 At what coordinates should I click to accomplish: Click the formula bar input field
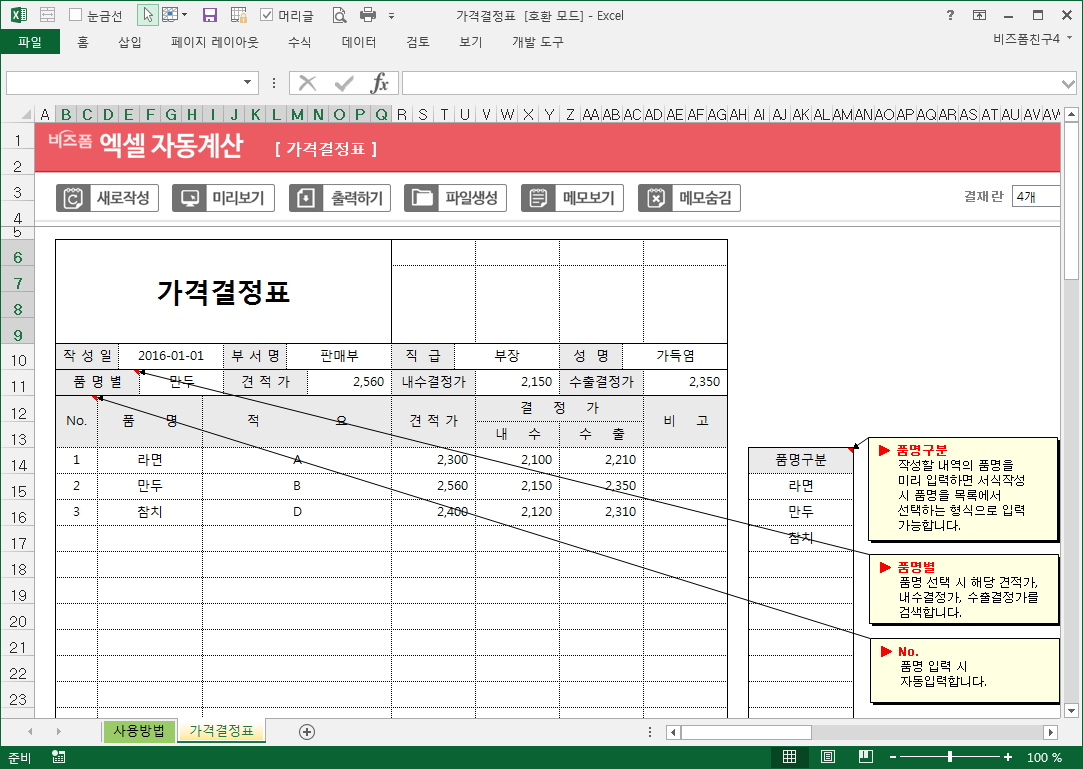point(730,82)
